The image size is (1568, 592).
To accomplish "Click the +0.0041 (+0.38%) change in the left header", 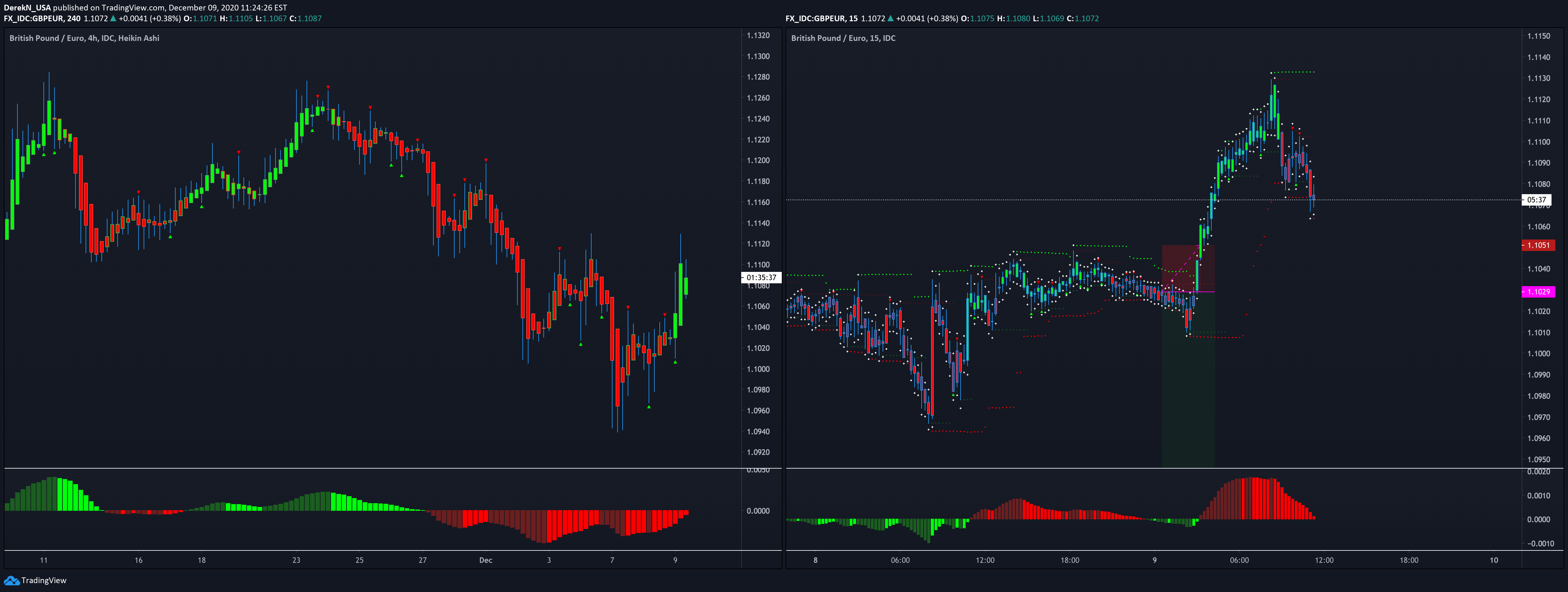I will pyautogui.click(x=150, y=19).
